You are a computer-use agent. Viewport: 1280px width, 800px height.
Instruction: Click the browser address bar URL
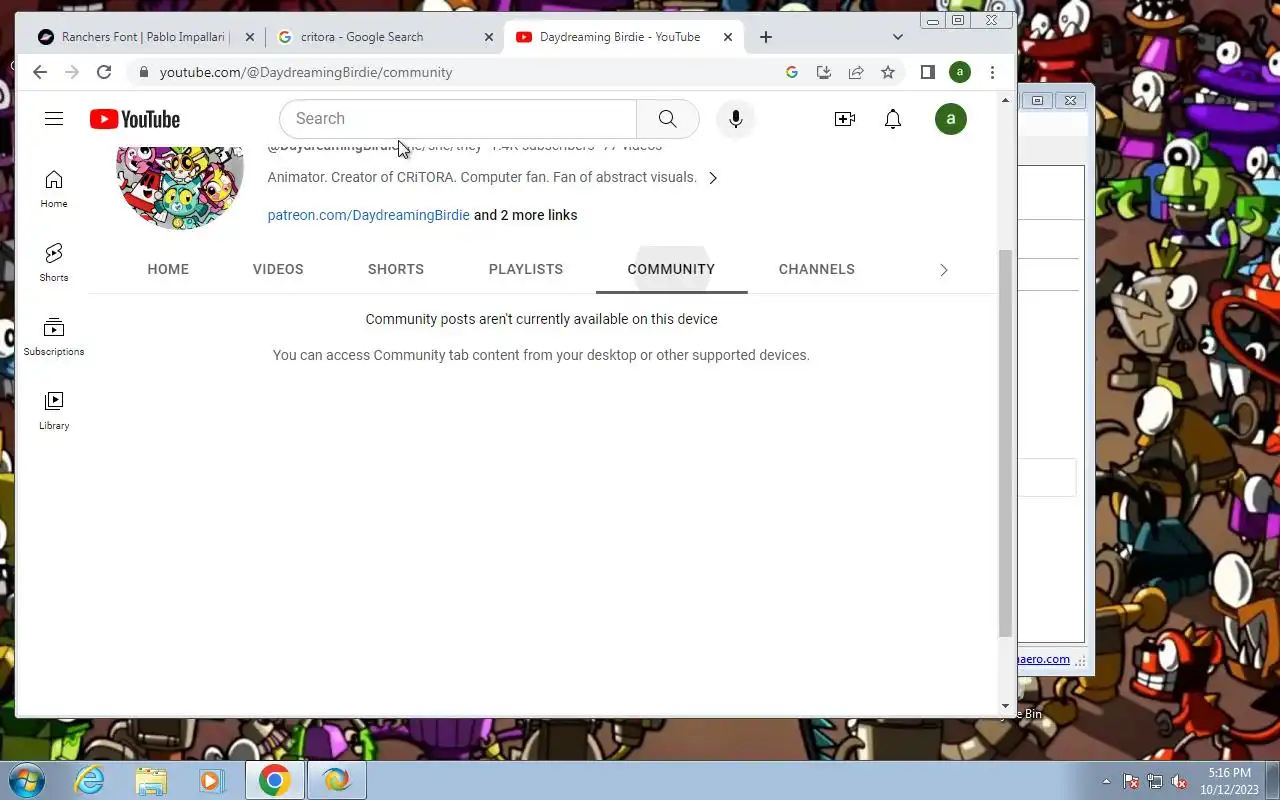[x=306, y=72]
